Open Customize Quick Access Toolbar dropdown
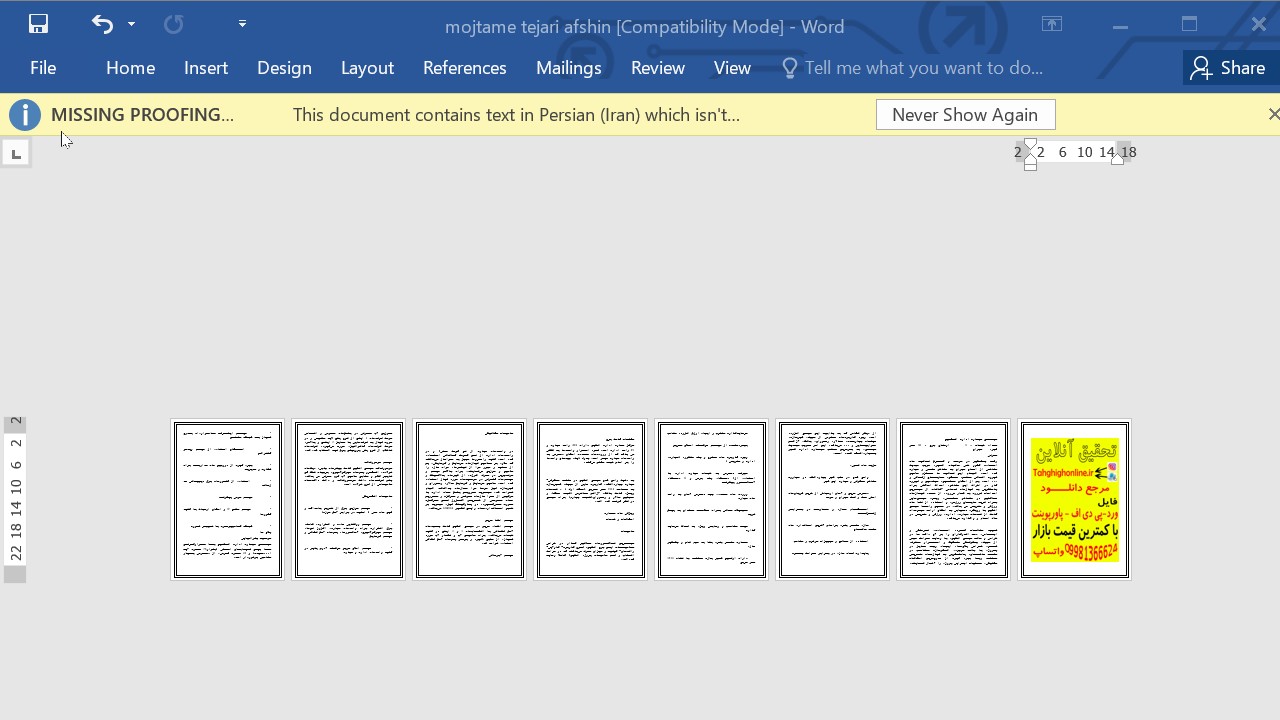The height and width of the screenshot is (720, 1280). (242, 24)
